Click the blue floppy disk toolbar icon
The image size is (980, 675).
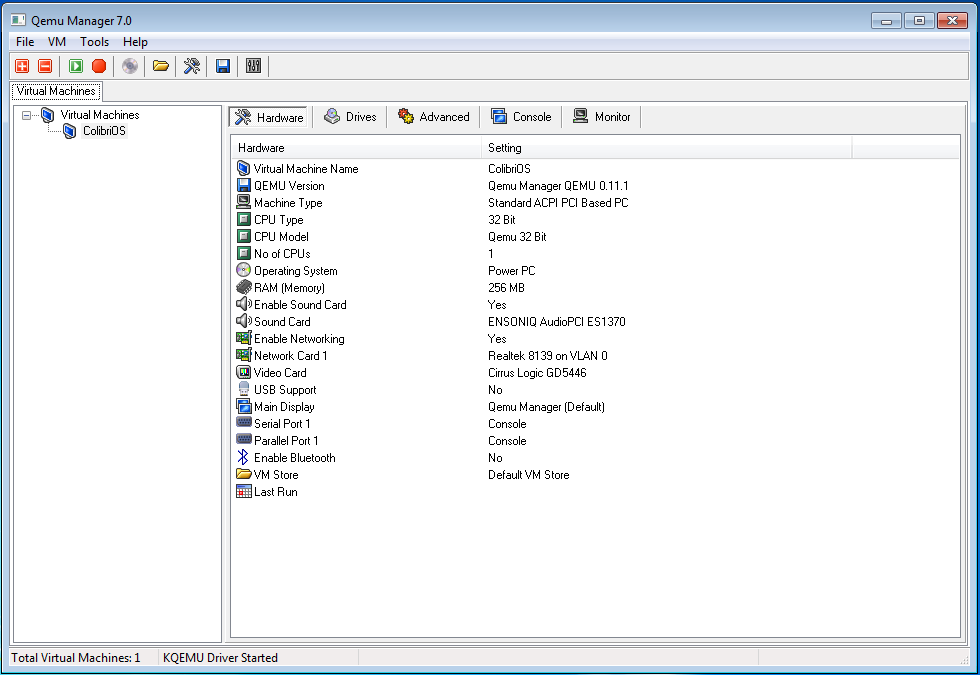point(222,66)
